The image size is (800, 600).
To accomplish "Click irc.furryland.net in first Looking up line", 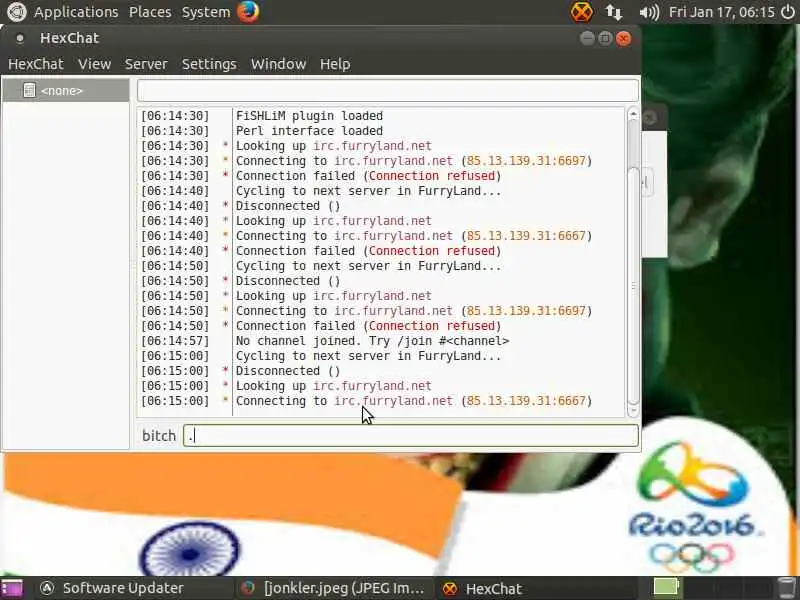I will pos(372,146).
